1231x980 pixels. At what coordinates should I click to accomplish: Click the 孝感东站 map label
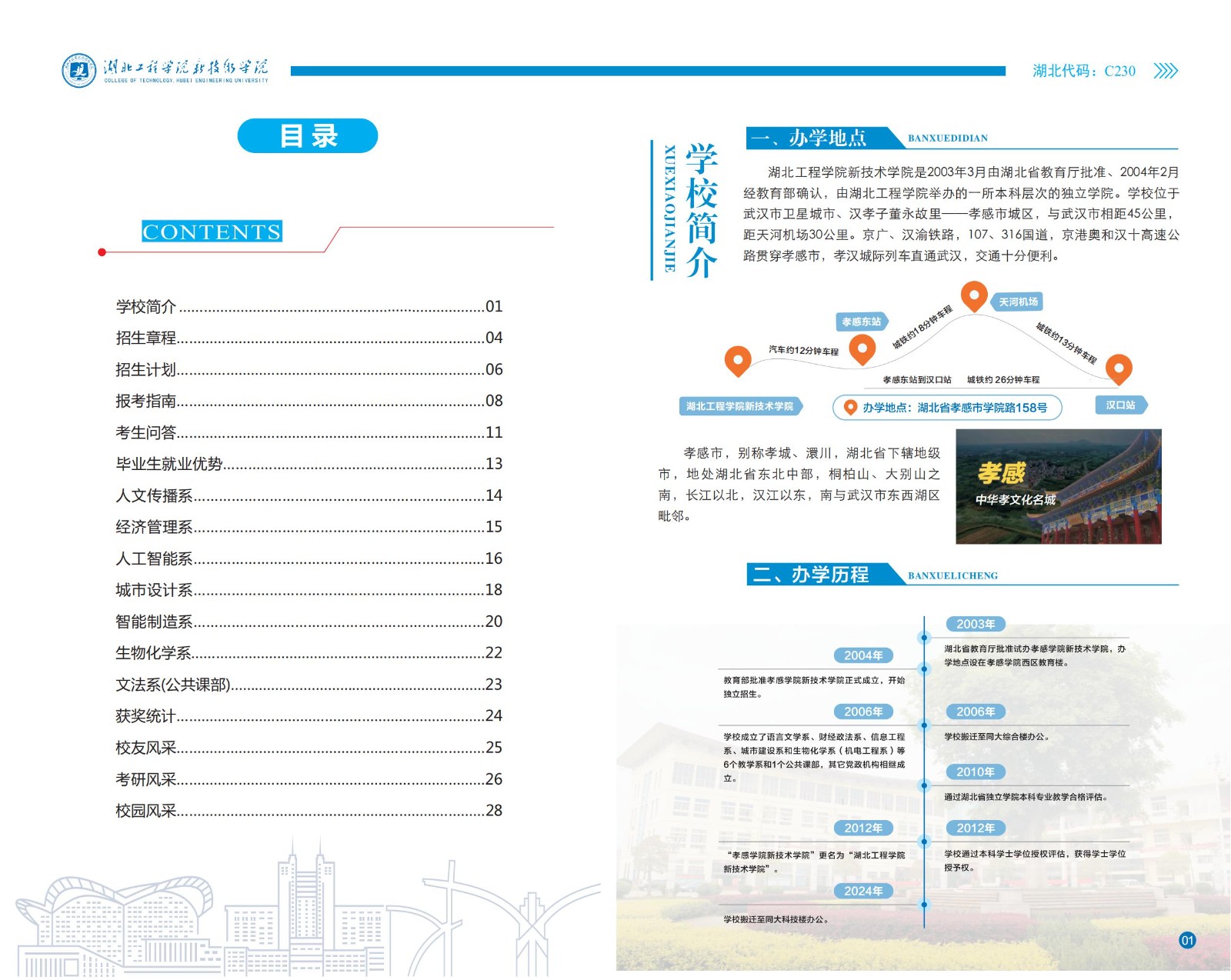(x=862, y=322)
